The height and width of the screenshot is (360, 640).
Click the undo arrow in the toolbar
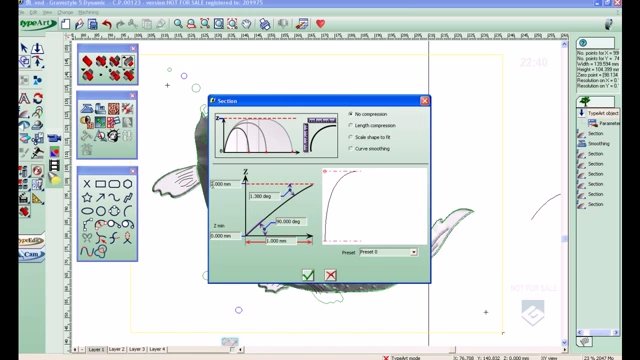point(107,24)
